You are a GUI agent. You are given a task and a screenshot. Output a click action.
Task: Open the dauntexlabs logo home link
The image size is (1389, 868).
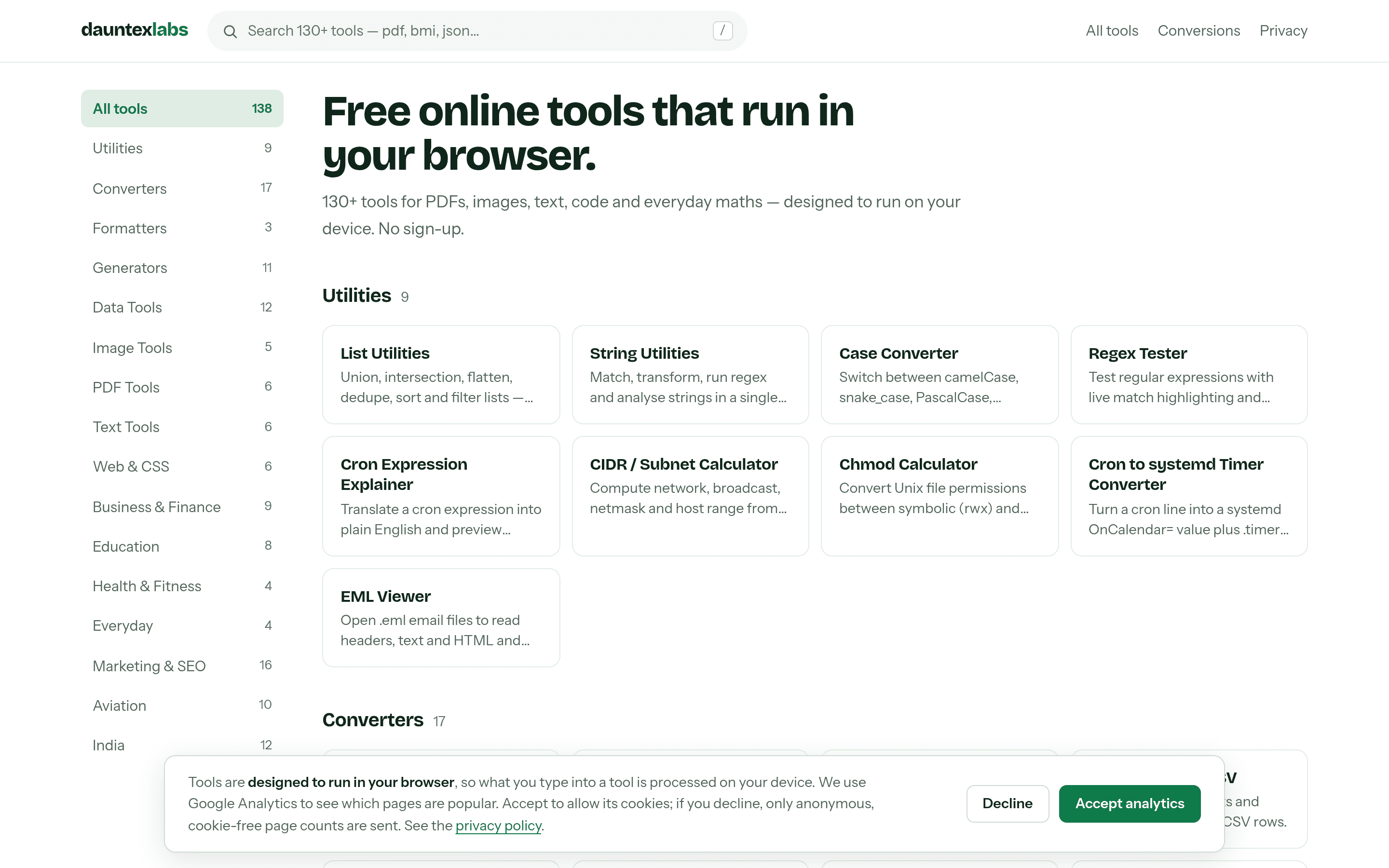pyautogui.click(x=134, y=30)
